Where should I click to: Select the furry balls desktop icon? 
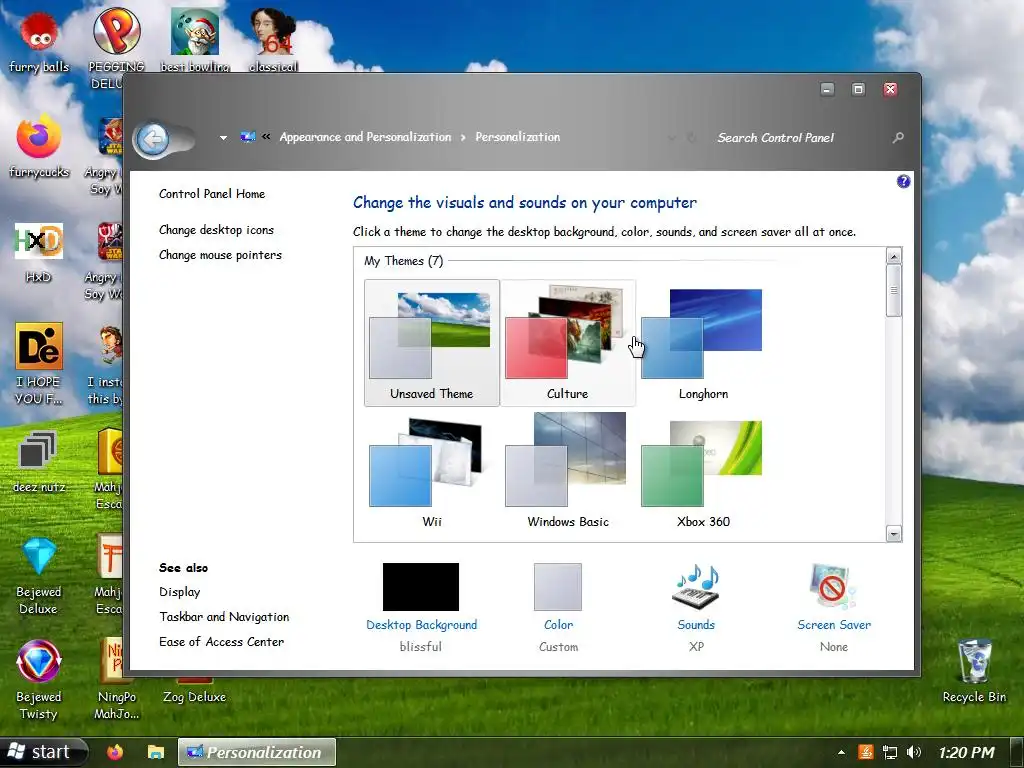click(x=39, y=42)
